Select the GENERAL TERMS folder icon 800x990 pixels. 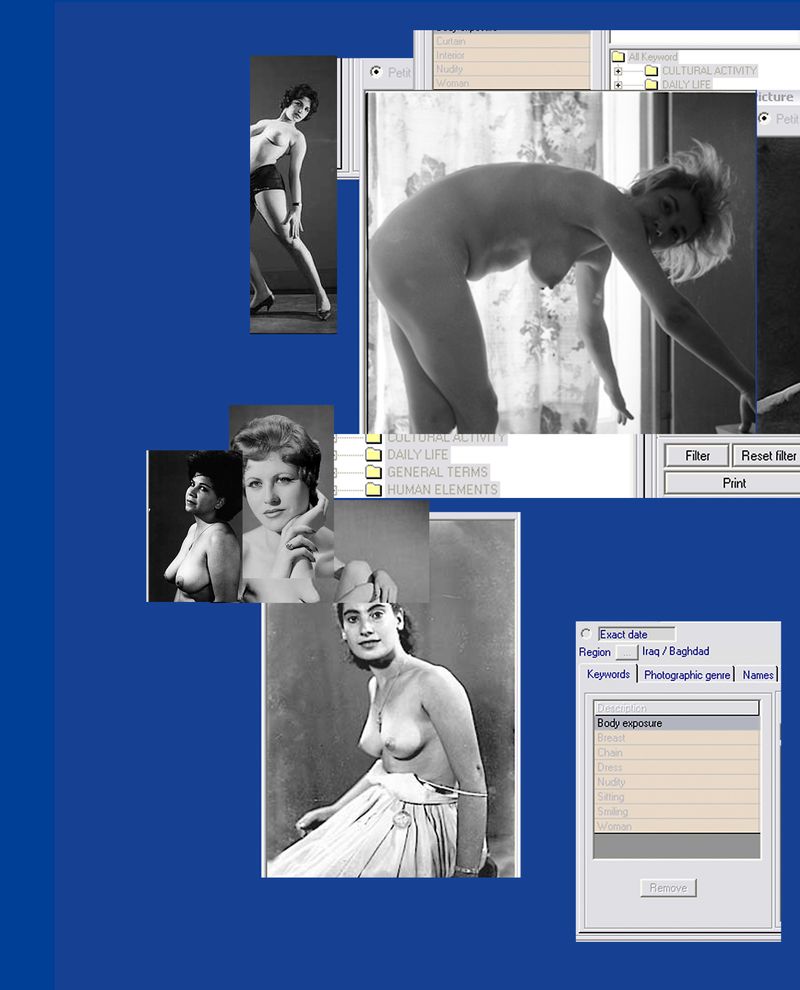(374, 471)
